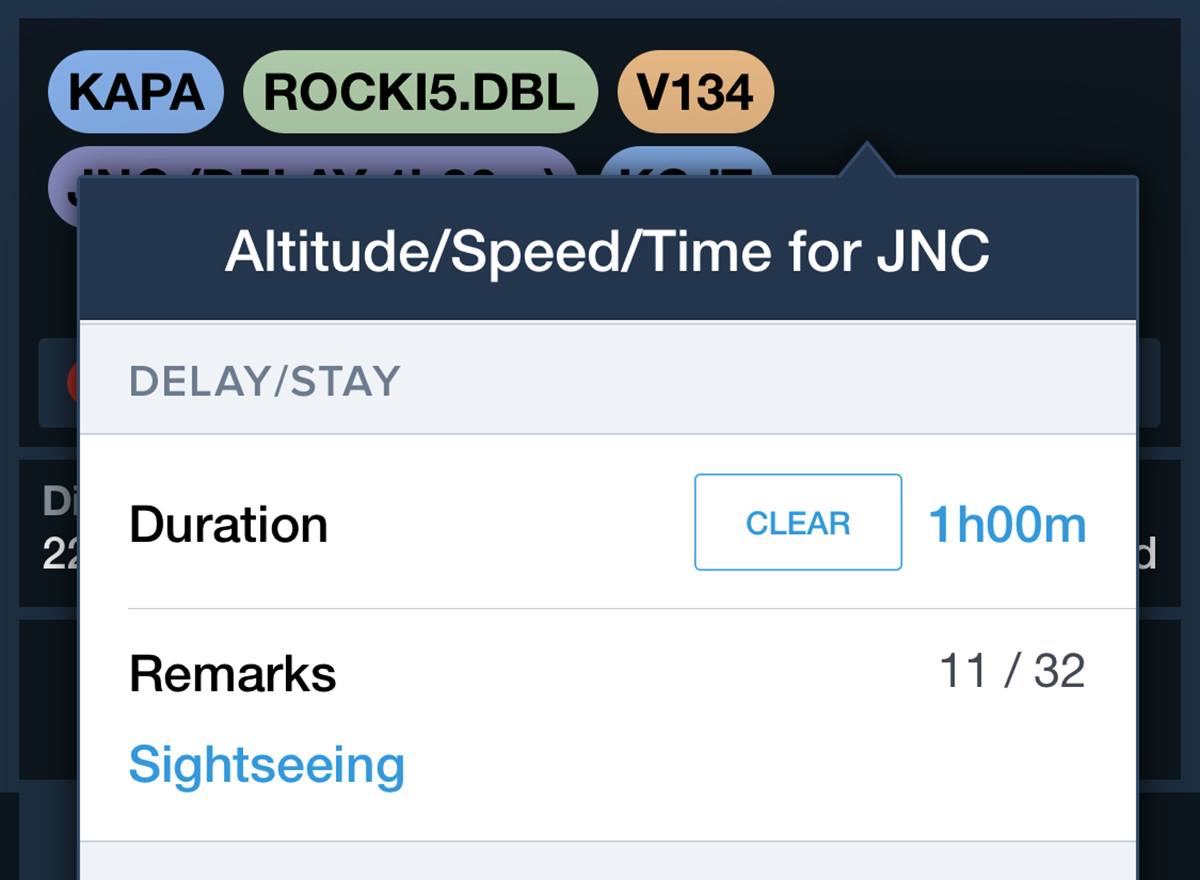Screen dimensions: 1200x880
Task: Tap the green ROCKI5.DBL procedure chip
Action: pos(420,93)
